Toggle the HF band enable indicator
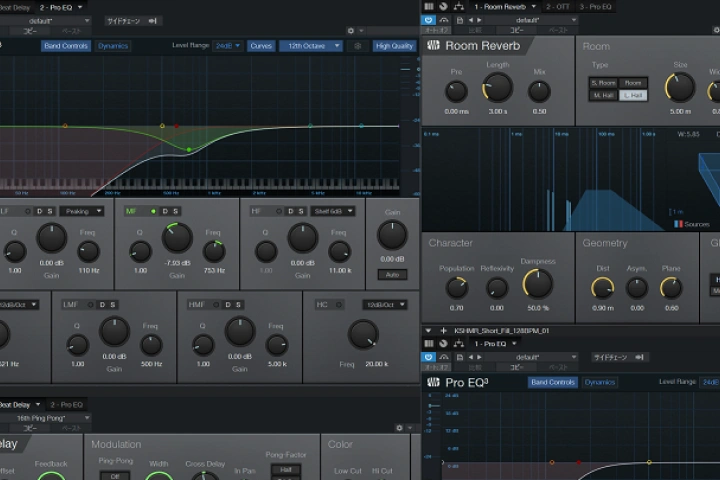Viewport: 720px width, 480px height. click(x=279, y=211)
